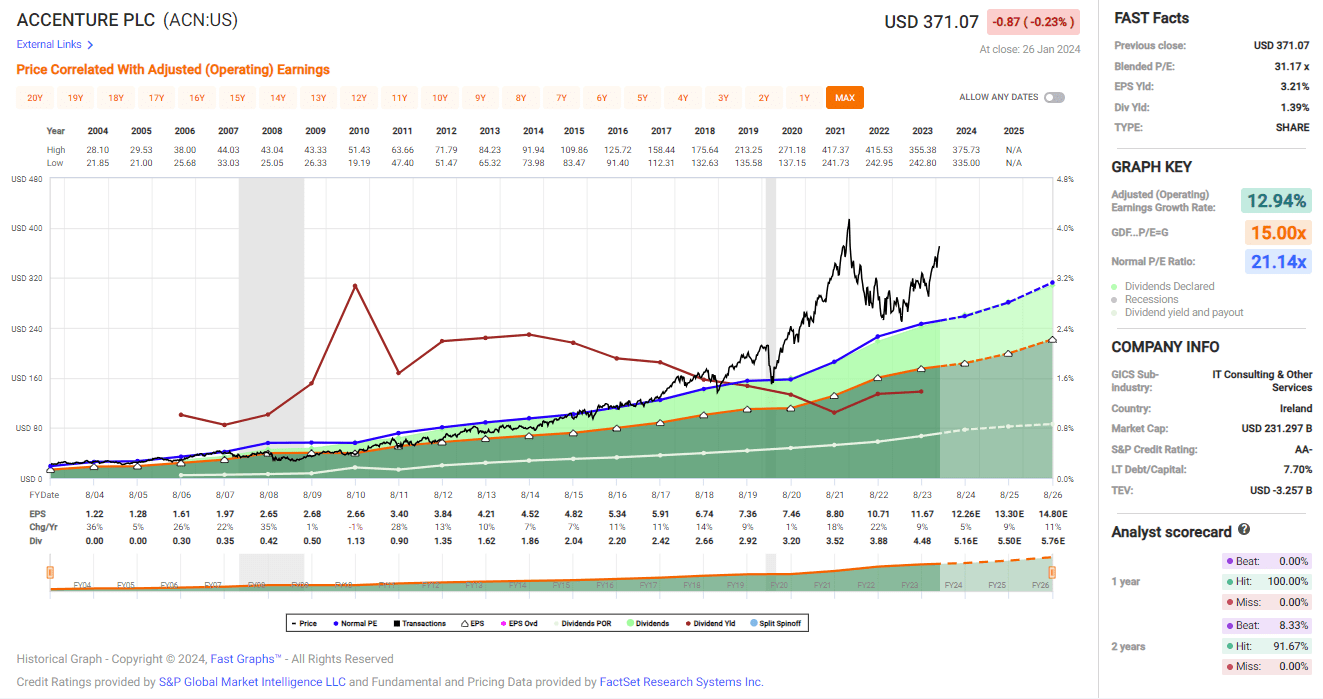Viewport: 1323px width, 699px height.
Task: Select the MAX time range button
Action: click(x=845, y=98)
